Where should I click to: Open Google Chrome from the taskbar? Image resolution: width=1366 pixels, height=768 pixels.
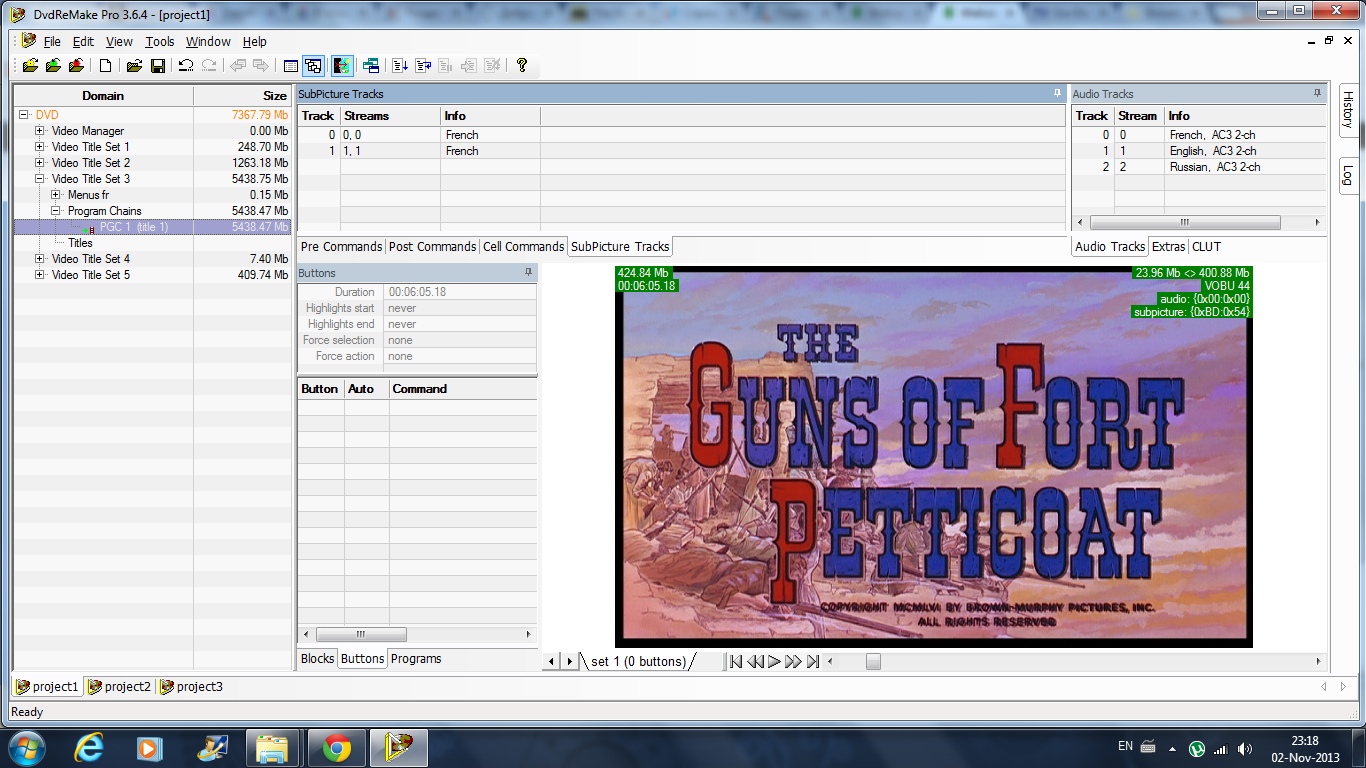pos(337,748)
